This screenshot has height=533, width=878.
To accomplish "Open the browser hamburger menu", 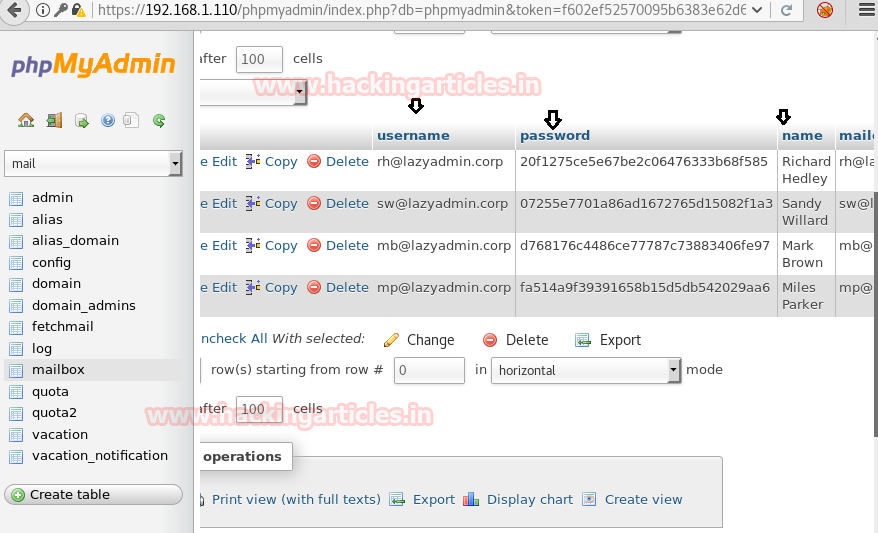I will 866,10.
